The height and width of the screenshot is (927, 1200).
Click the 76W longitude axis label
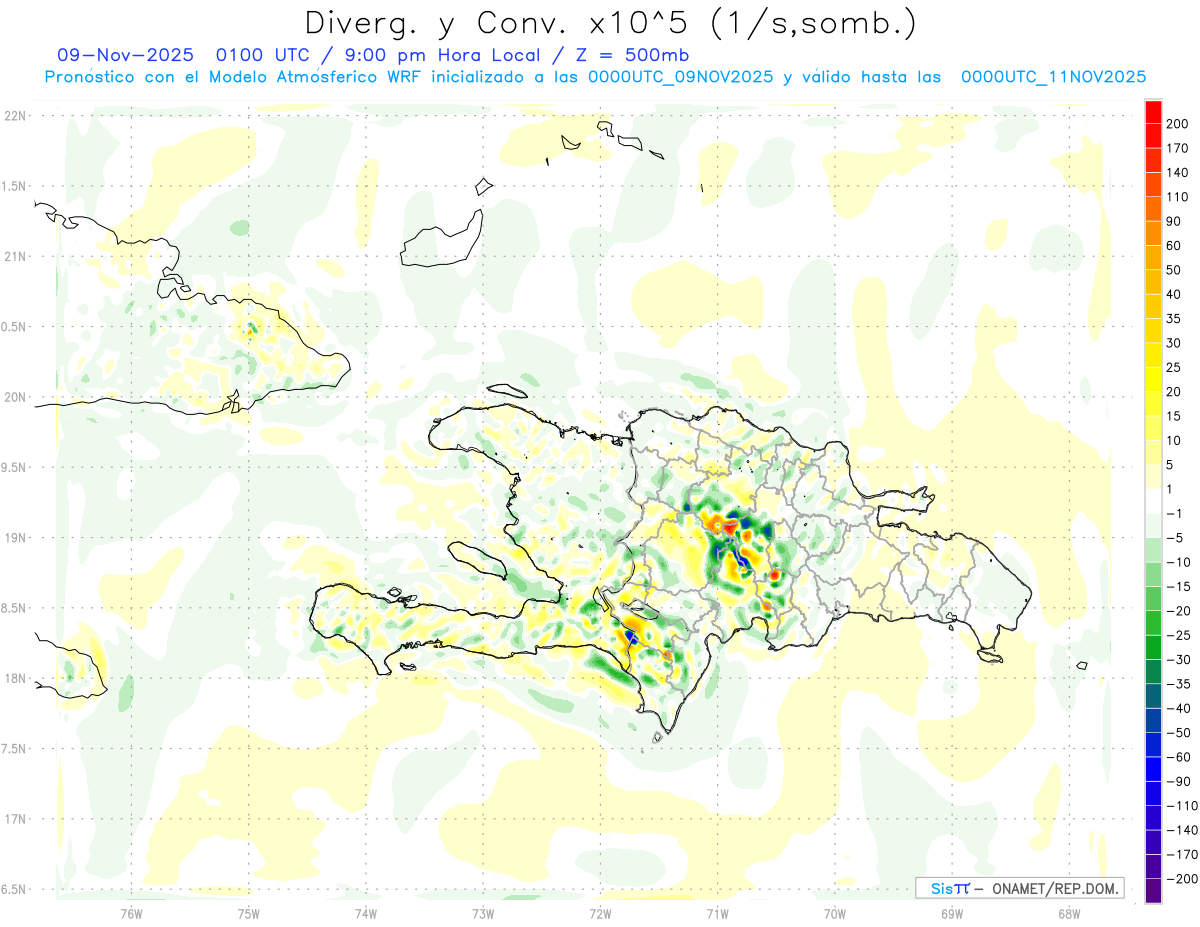pyautogui.click(x=131, y=913)
